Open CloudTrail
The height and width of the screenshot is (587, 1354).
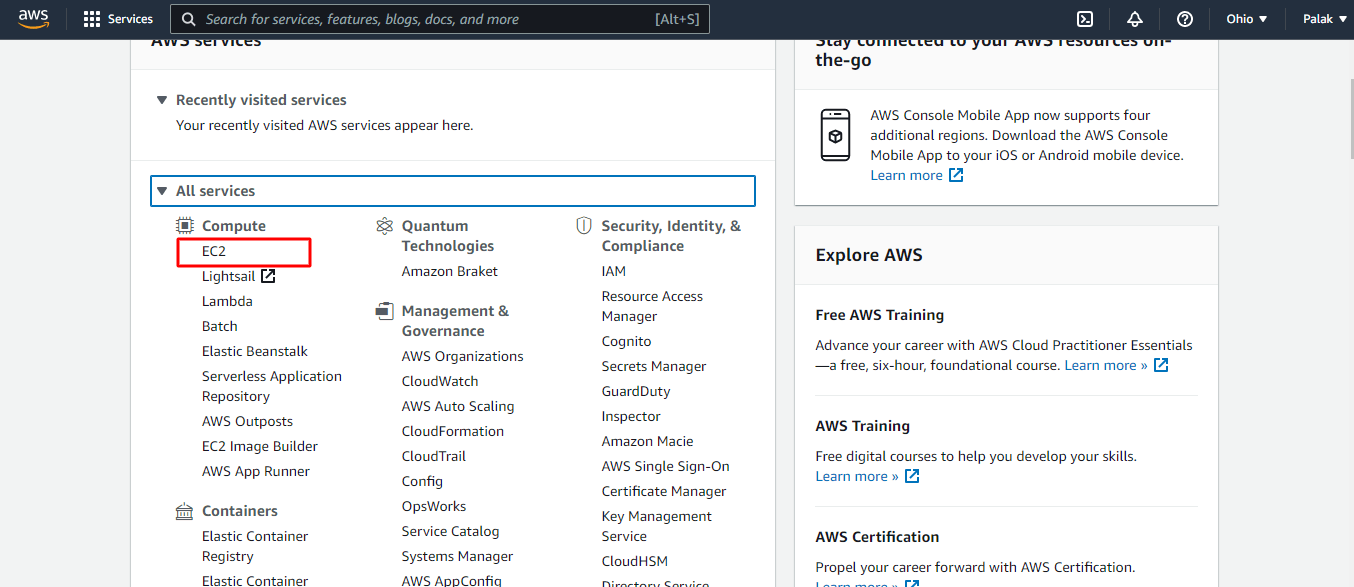(434, 456)
